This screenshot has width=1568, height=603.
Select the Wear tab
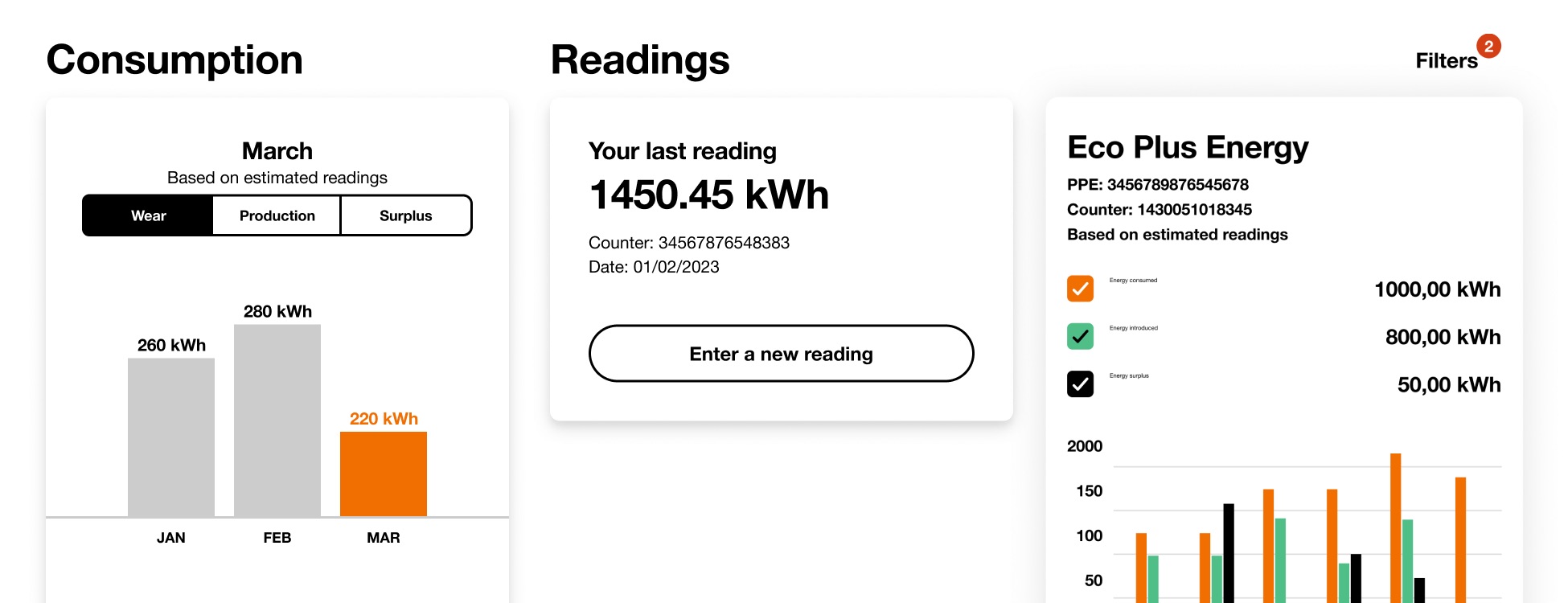(x=148, y=215)
